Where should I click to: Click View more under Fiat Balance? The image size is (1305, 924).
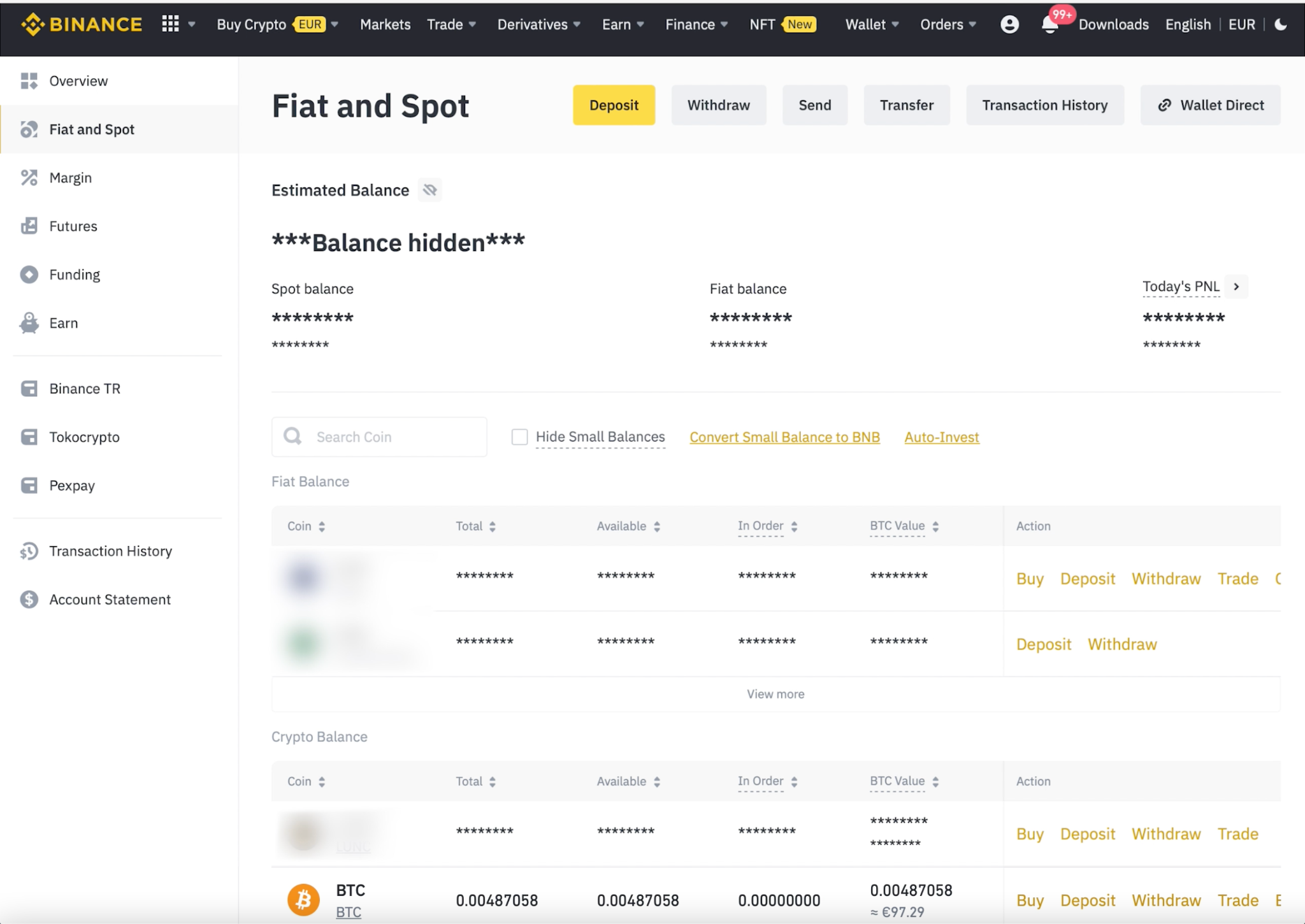point(775,694)
